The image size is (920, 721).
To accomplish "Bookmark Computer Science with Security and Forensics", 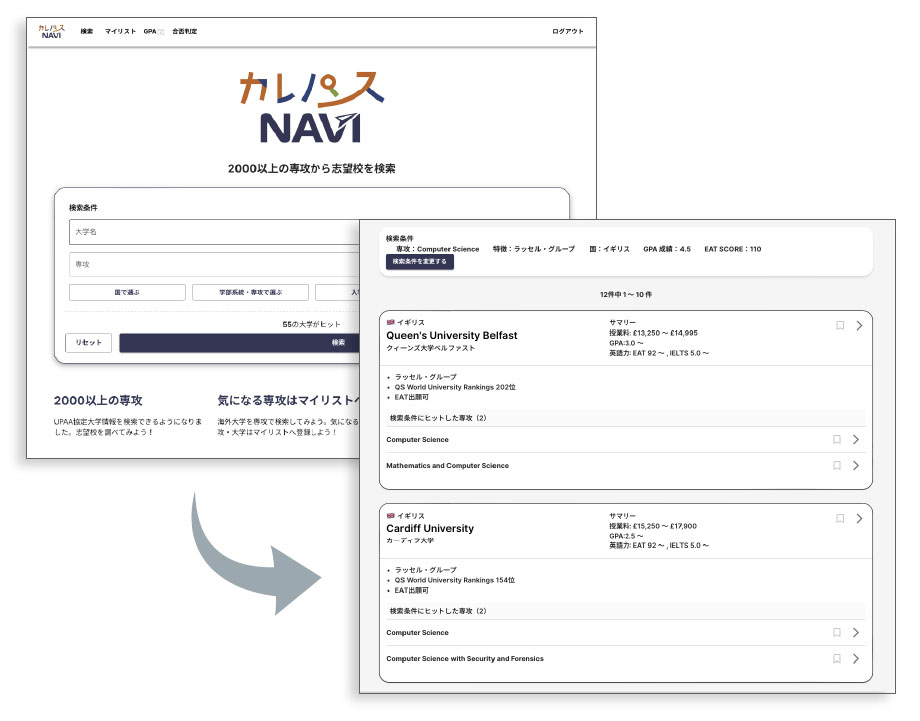I will click(x=837, y=658).
